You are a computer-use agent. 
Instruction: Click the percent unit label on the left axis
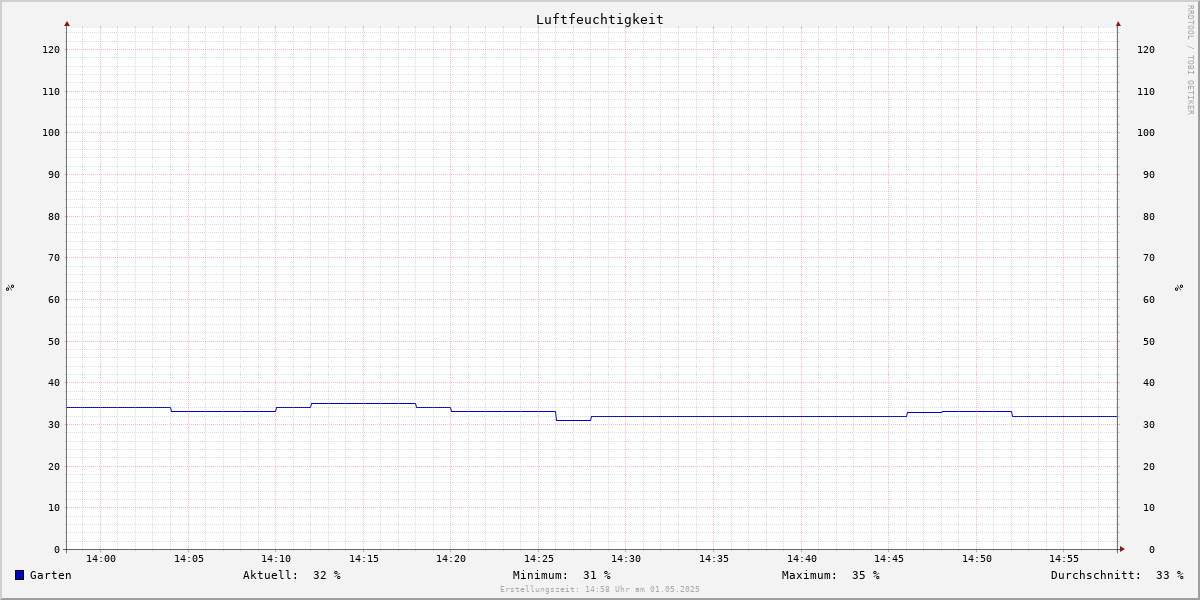[10, 287]
